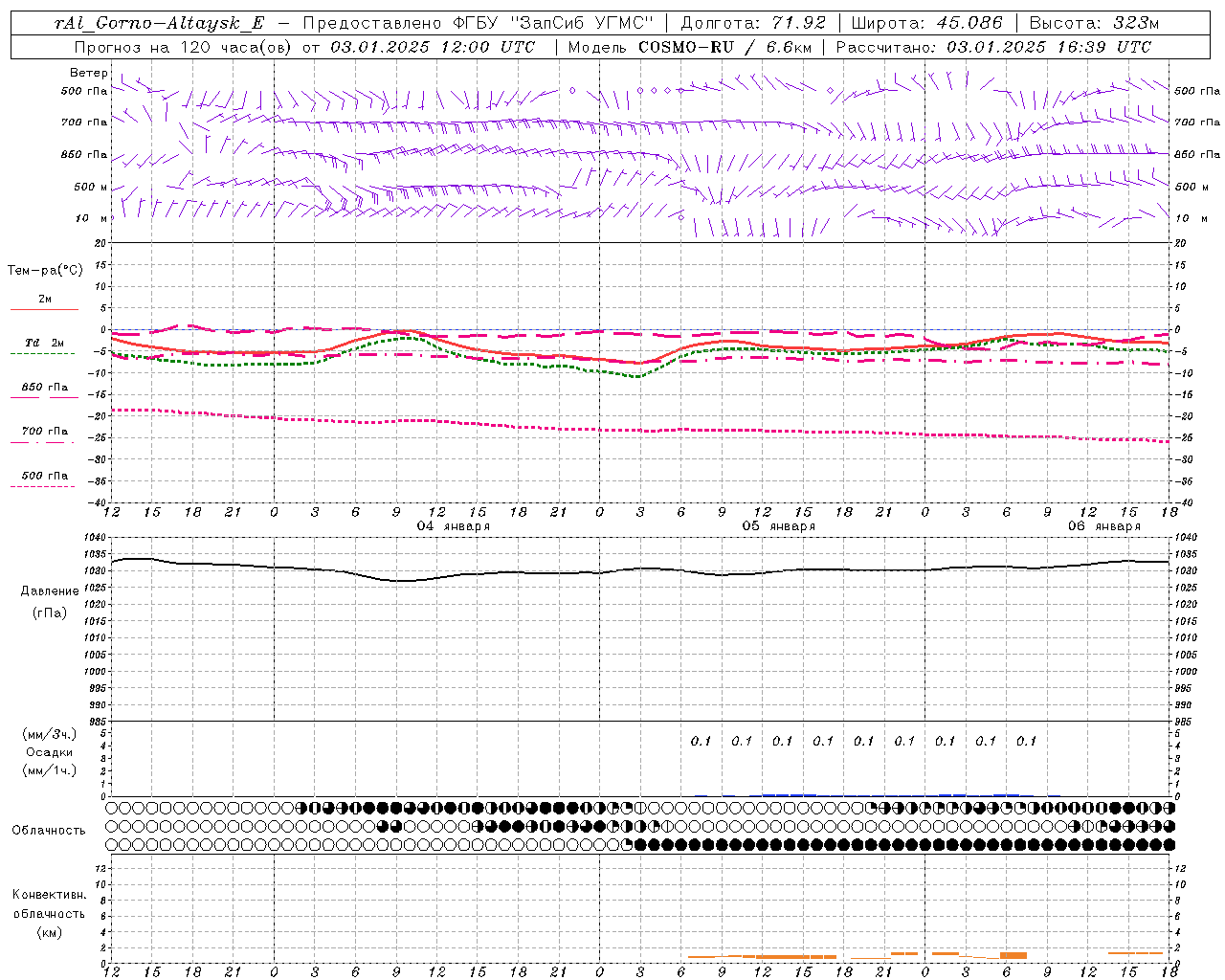Click the 10 м wind level label on left
Image resolution: width=1225 pixels, height=980 pixels.
pyautogui.click(x=92, y=218)
